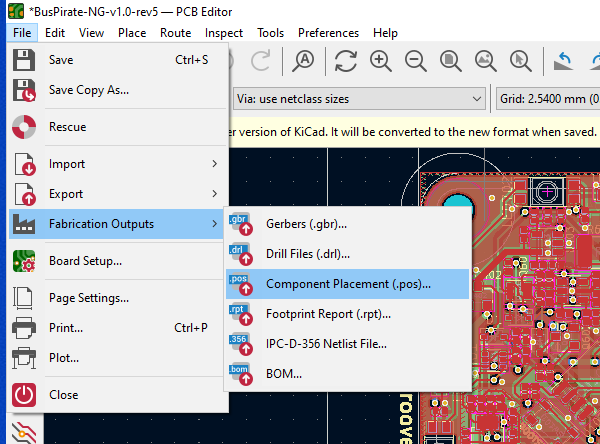The image size is (600, 444).
Task: Open the Edit menu
Action: 55,33
